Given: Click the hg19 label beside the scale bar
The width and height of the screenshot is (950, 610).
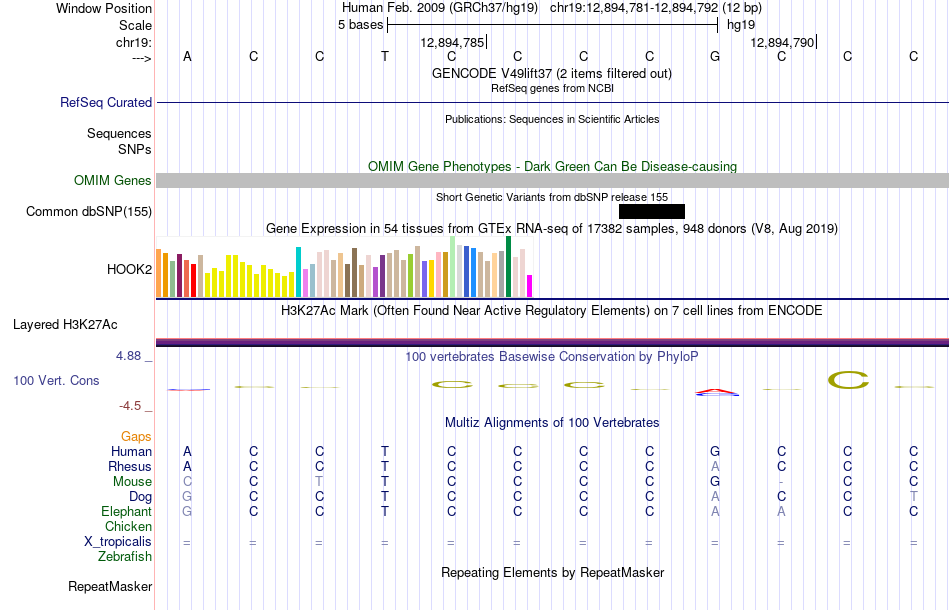Looking at the screenshot, I should pyautogui.click(x=741, y=25).
